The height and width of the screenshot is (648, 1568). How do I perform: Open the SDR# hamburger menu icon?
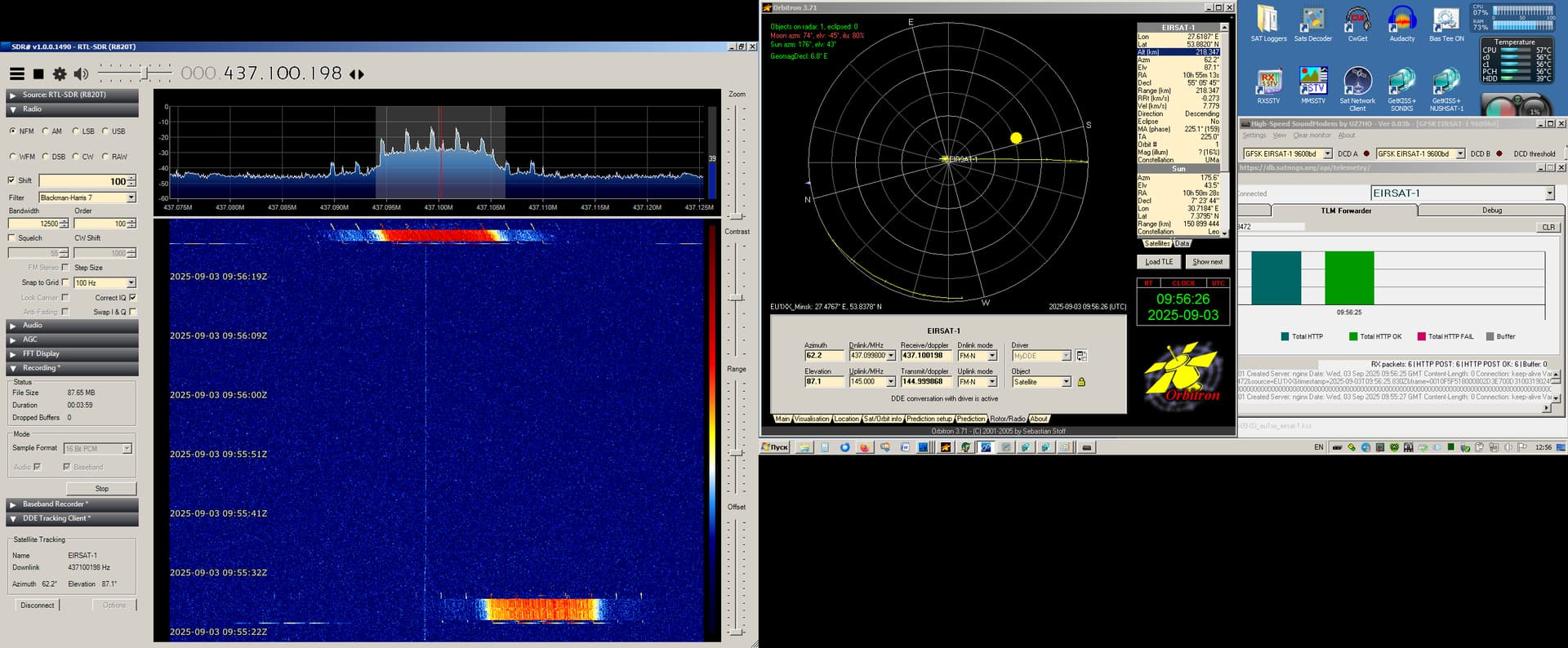tap(16, 74)
